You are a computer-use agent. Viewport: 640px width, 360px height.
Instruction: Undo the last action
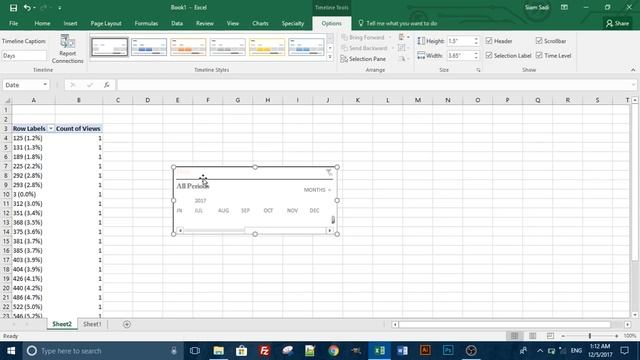tap(27, 7)
